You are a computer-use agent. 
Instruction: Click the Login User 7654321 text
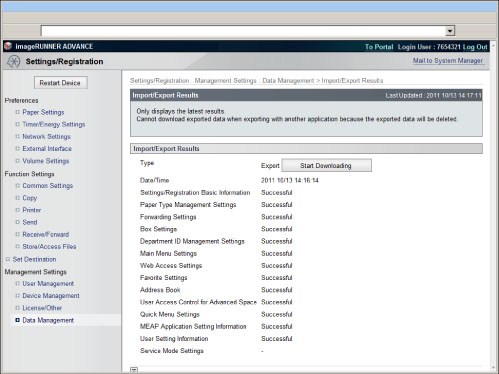[429, 47]
